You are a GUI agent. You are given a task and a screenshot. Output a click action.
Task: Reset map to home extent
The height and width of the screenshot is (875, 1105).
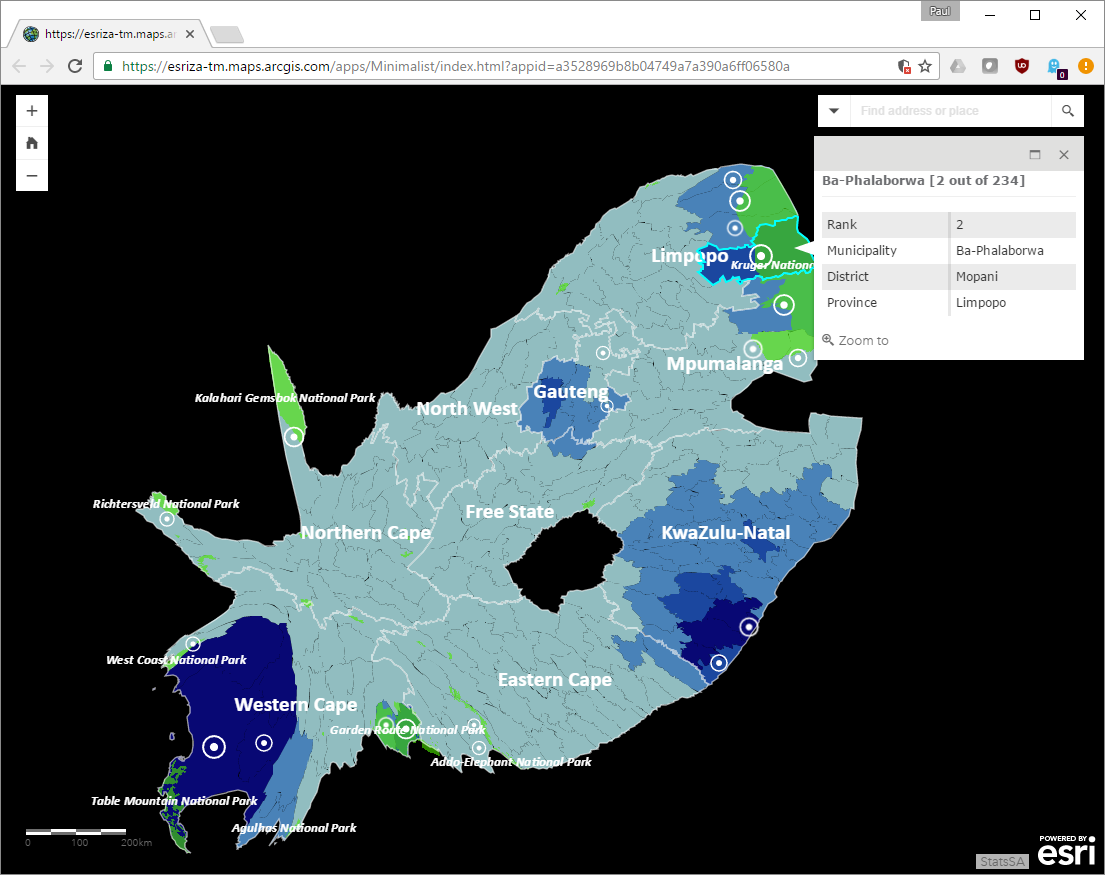tap(32, 143)
